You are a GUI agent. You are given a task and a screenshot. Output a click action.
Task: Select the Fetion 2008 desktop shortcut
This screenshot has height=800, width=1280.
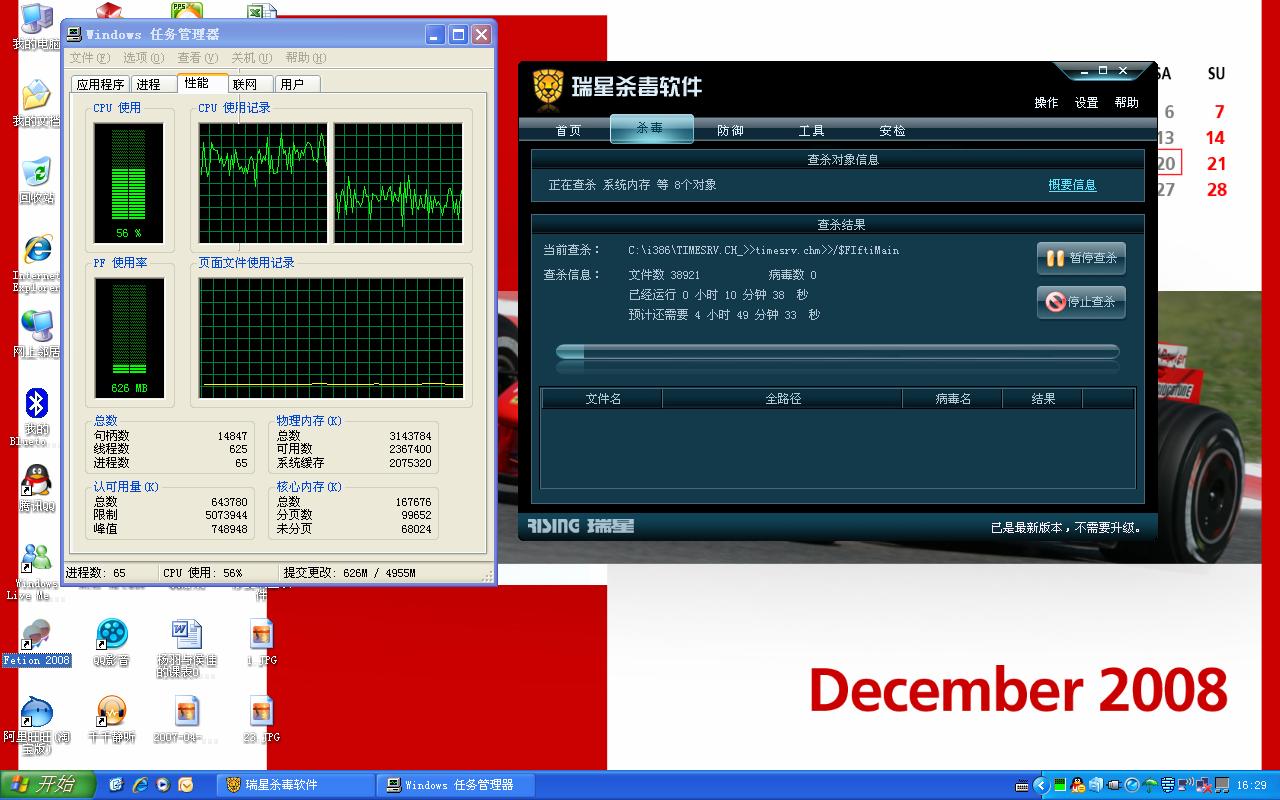tap(36, 643)
